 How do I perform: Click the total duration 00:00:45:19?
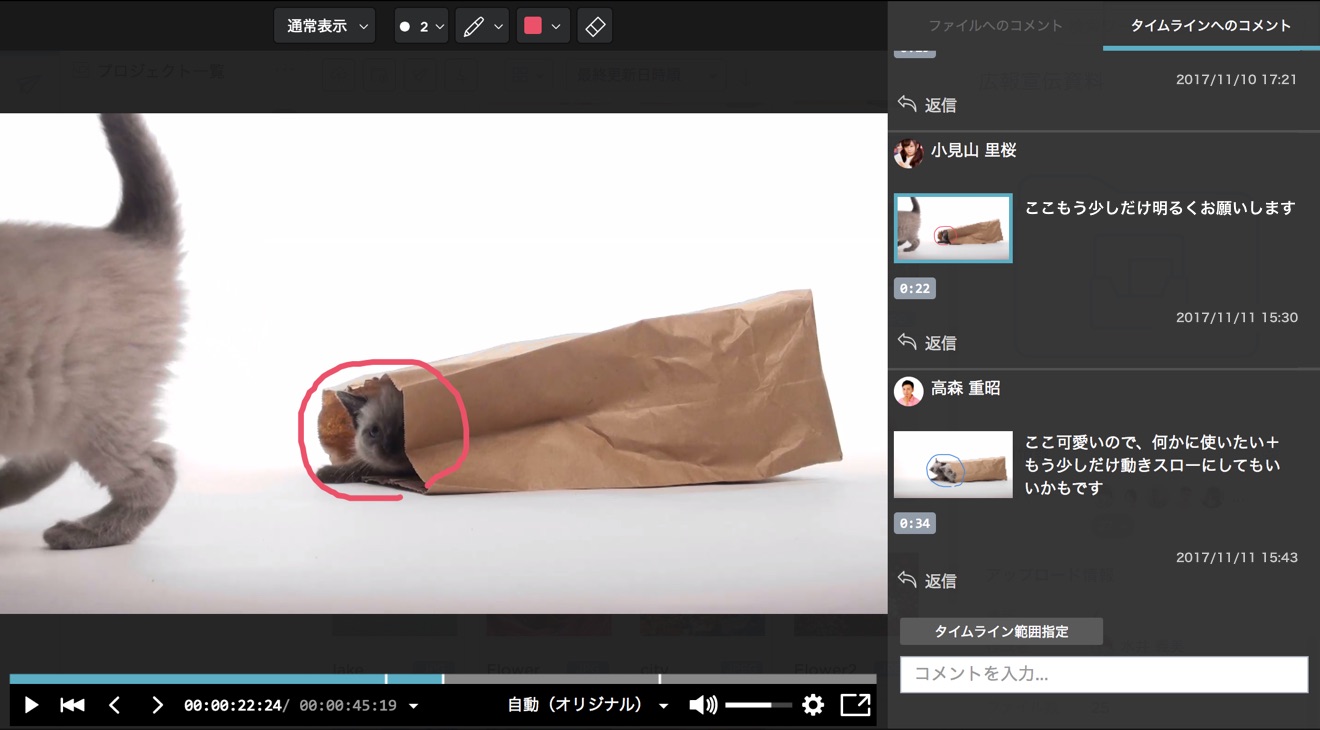[348, 706]
